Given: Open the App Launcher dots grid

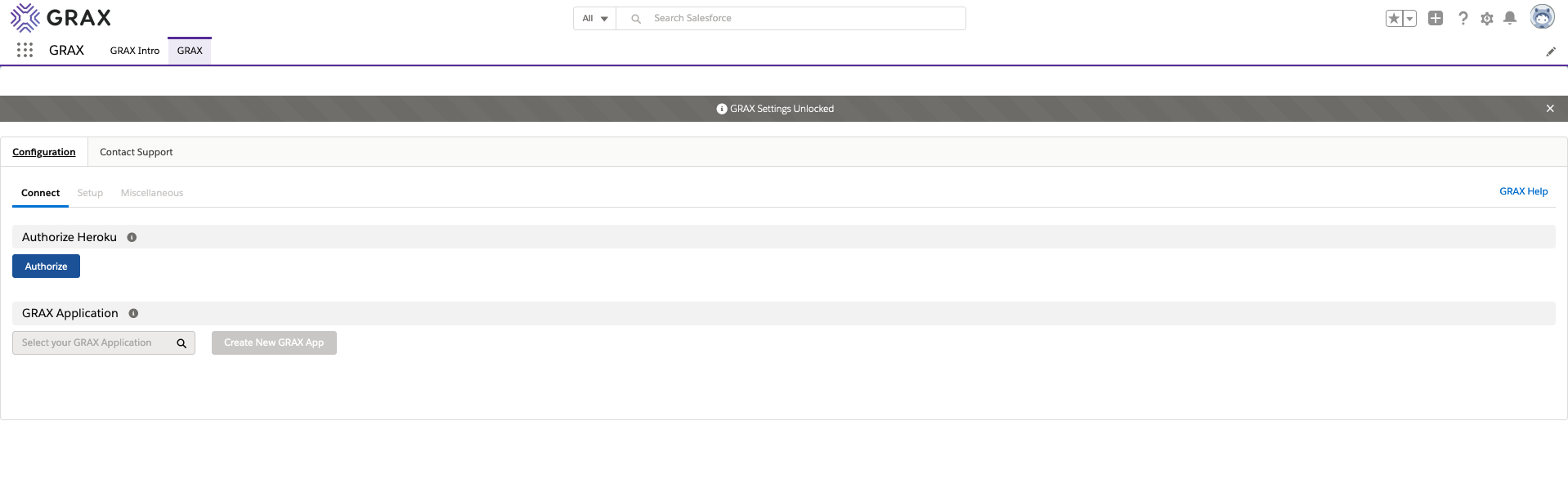Looking at the screenshot, I should (x=25, y=50).
